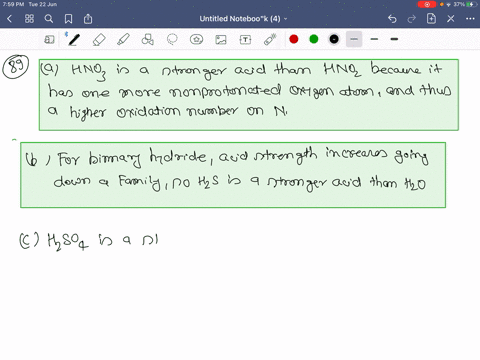Tap the screen recording indicator
480x360 pixels.
click(x=427, y=4)
